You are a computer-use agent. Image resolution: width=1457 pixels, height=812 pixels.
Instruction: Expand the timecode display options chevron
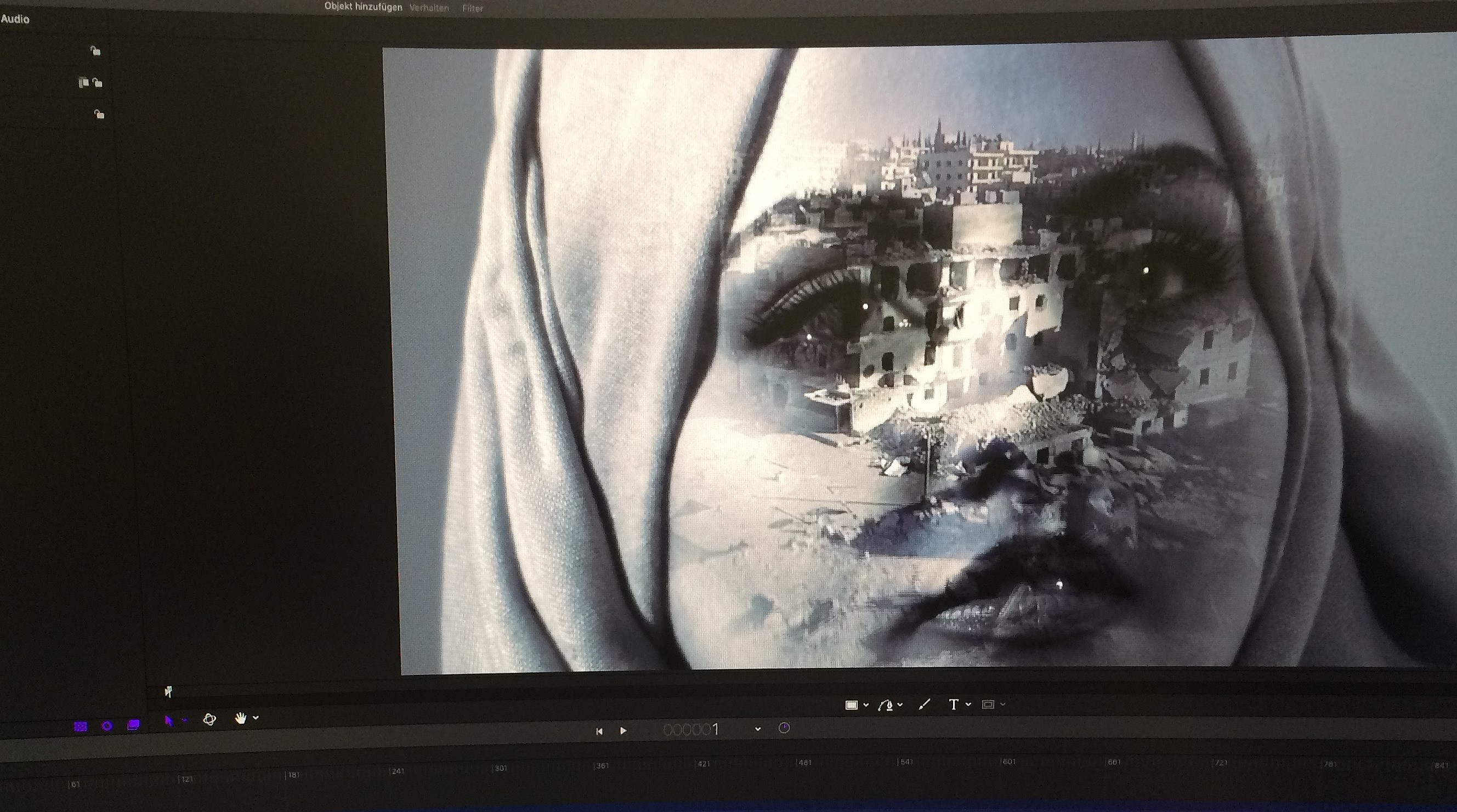click(x=758, y=729)
